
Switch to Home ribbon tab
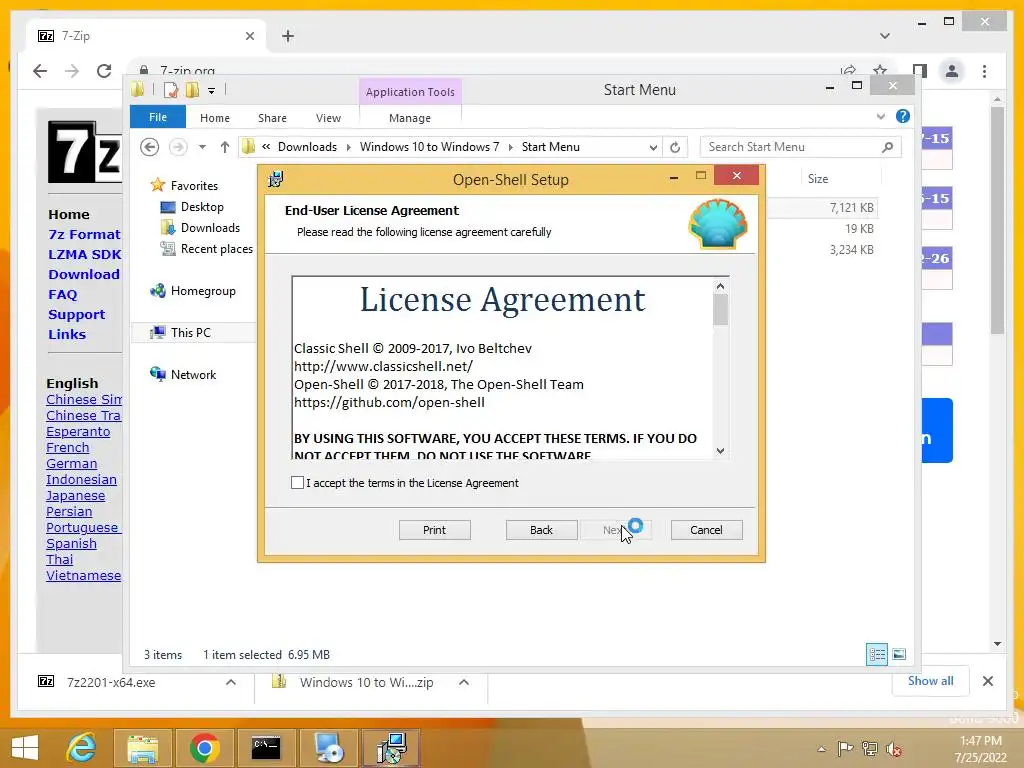coord(215,118)
